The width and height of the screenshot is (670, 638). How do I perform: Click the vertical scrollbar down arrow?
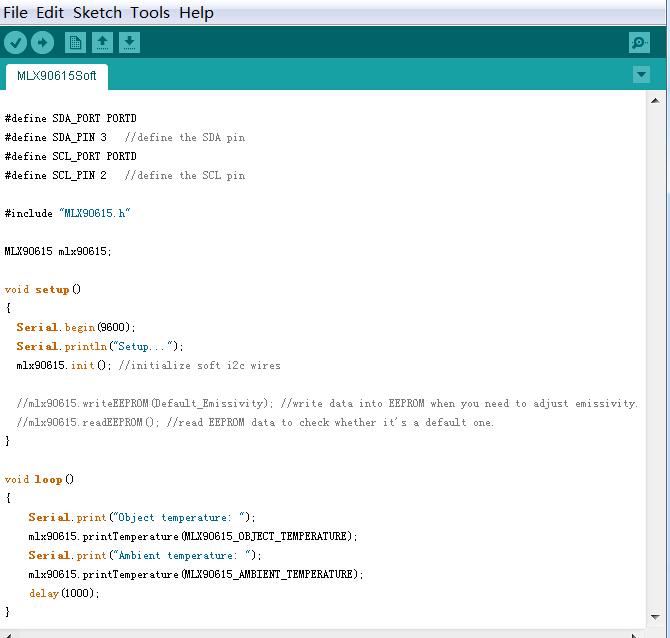pyautogui.click(x=655, y=617)
